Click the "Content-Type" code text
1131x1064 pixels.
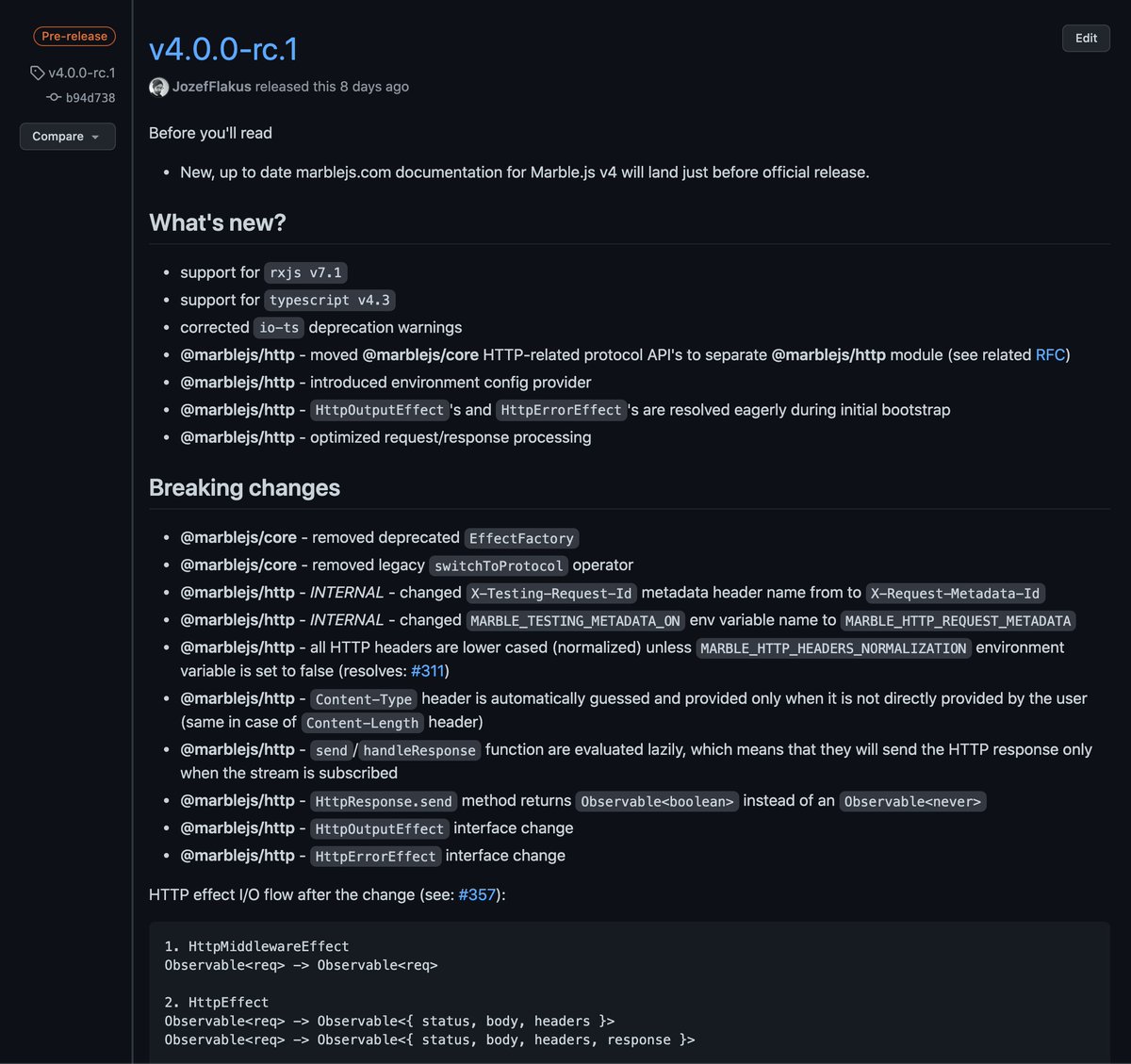pos(364,699)
